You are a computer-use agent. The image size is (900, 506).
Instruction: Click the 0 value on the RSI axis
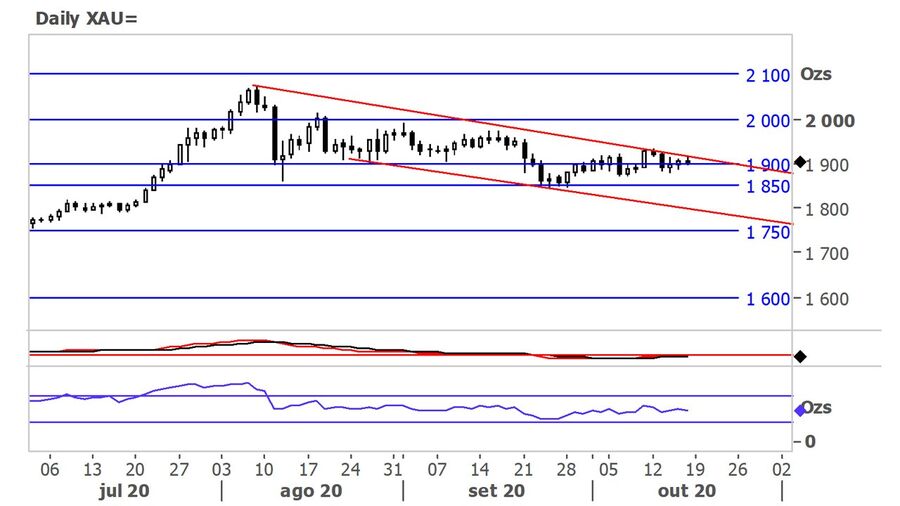pyautogui.click(x=810, y=441)
